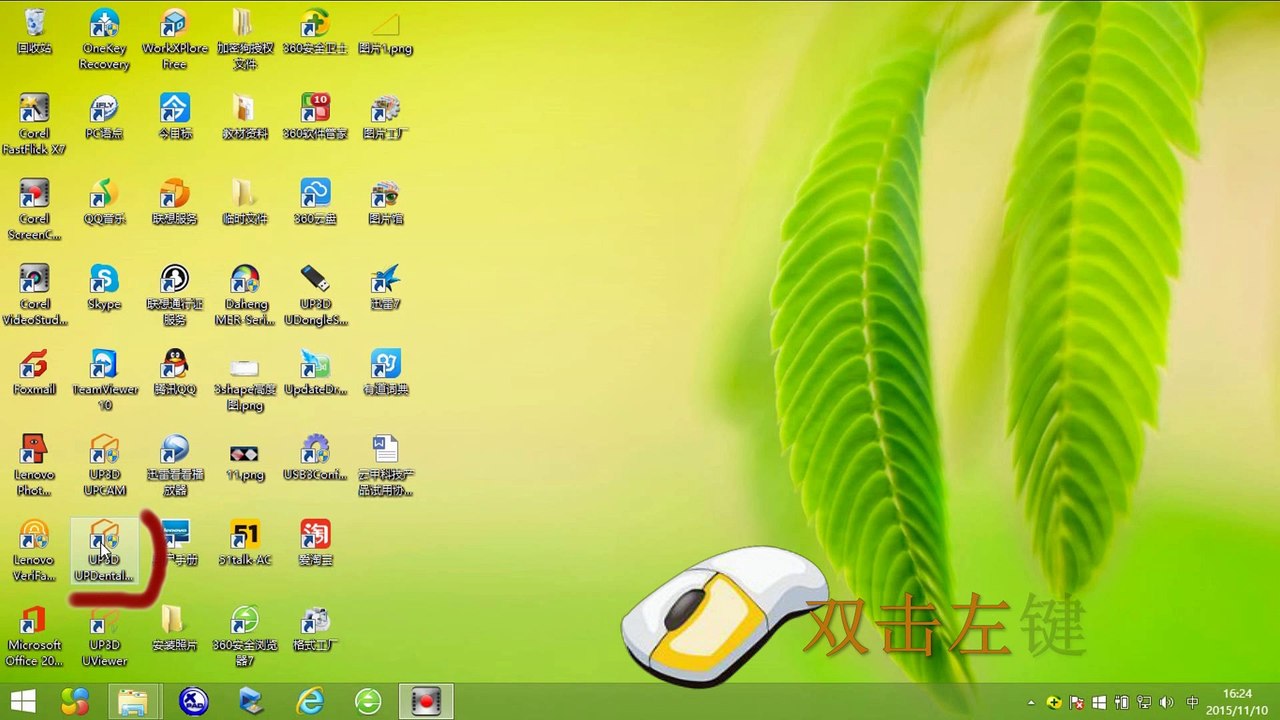Screen dimensions: 1280x720
Task: Select the UP3D UDongle USB shortcut
Action: (315, 295)
